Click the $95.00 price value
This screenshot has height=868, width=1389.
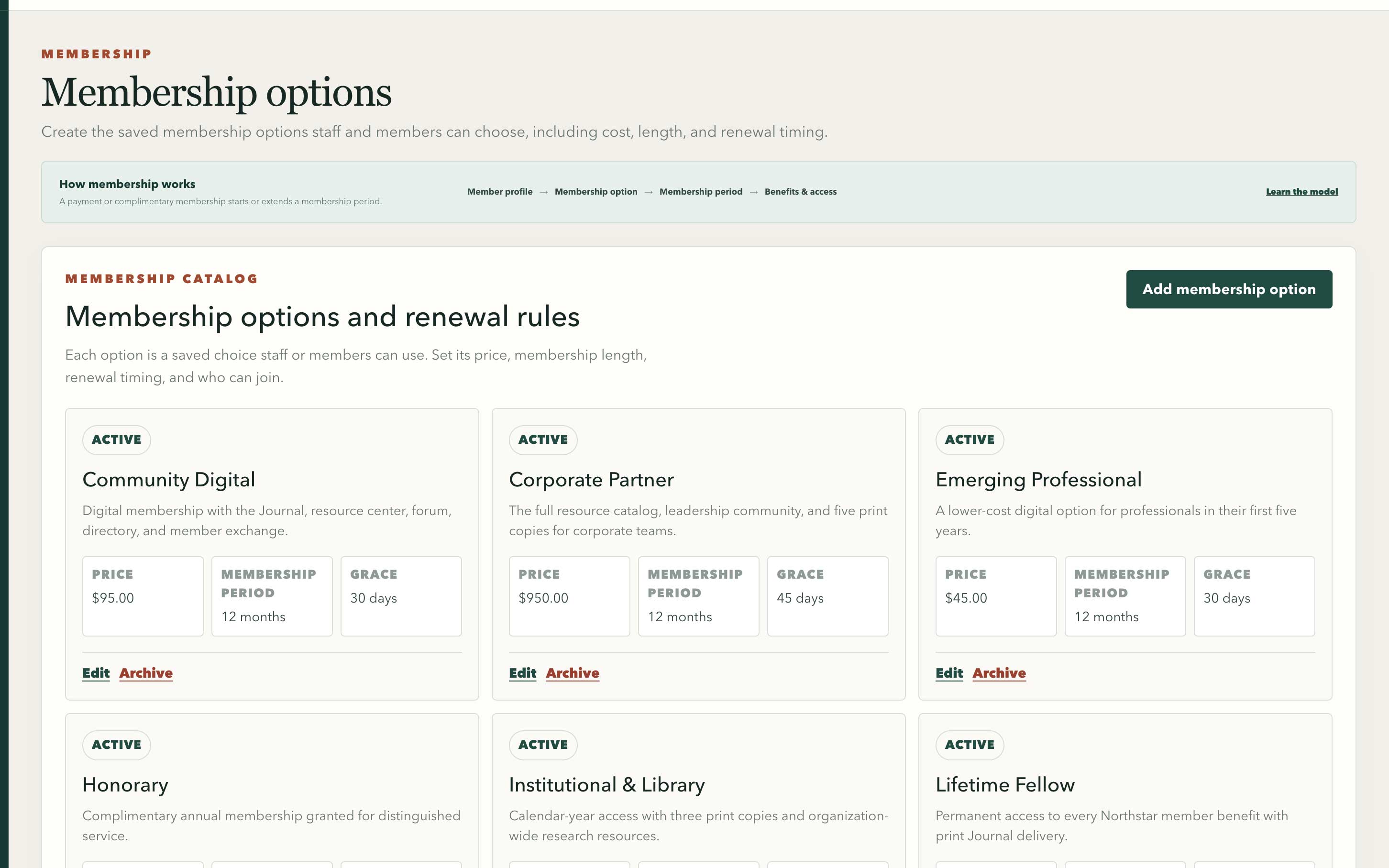tap(113, 598)
